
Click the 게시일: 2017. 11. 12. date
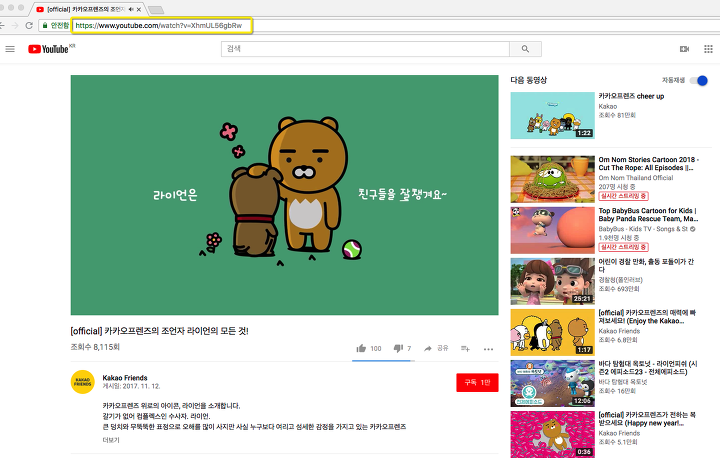click(x=131, y=386)
